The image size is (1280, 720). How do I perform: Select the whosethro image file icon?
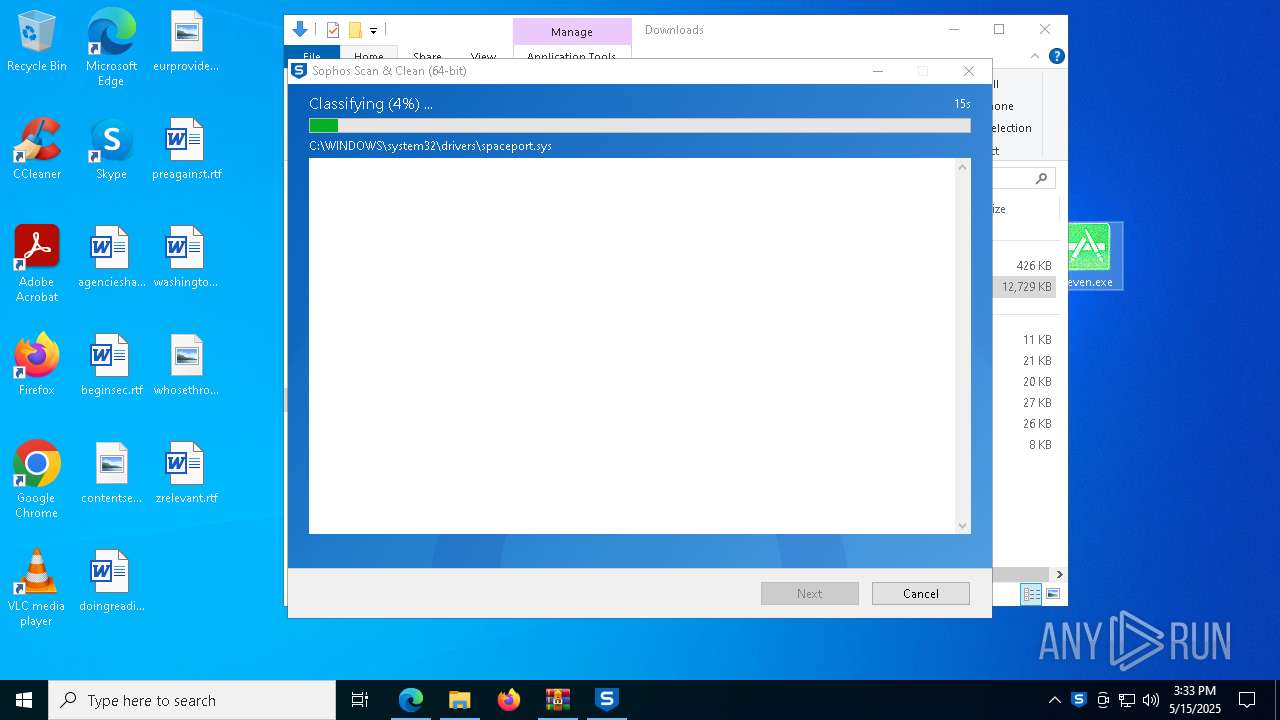click(186, 365)
